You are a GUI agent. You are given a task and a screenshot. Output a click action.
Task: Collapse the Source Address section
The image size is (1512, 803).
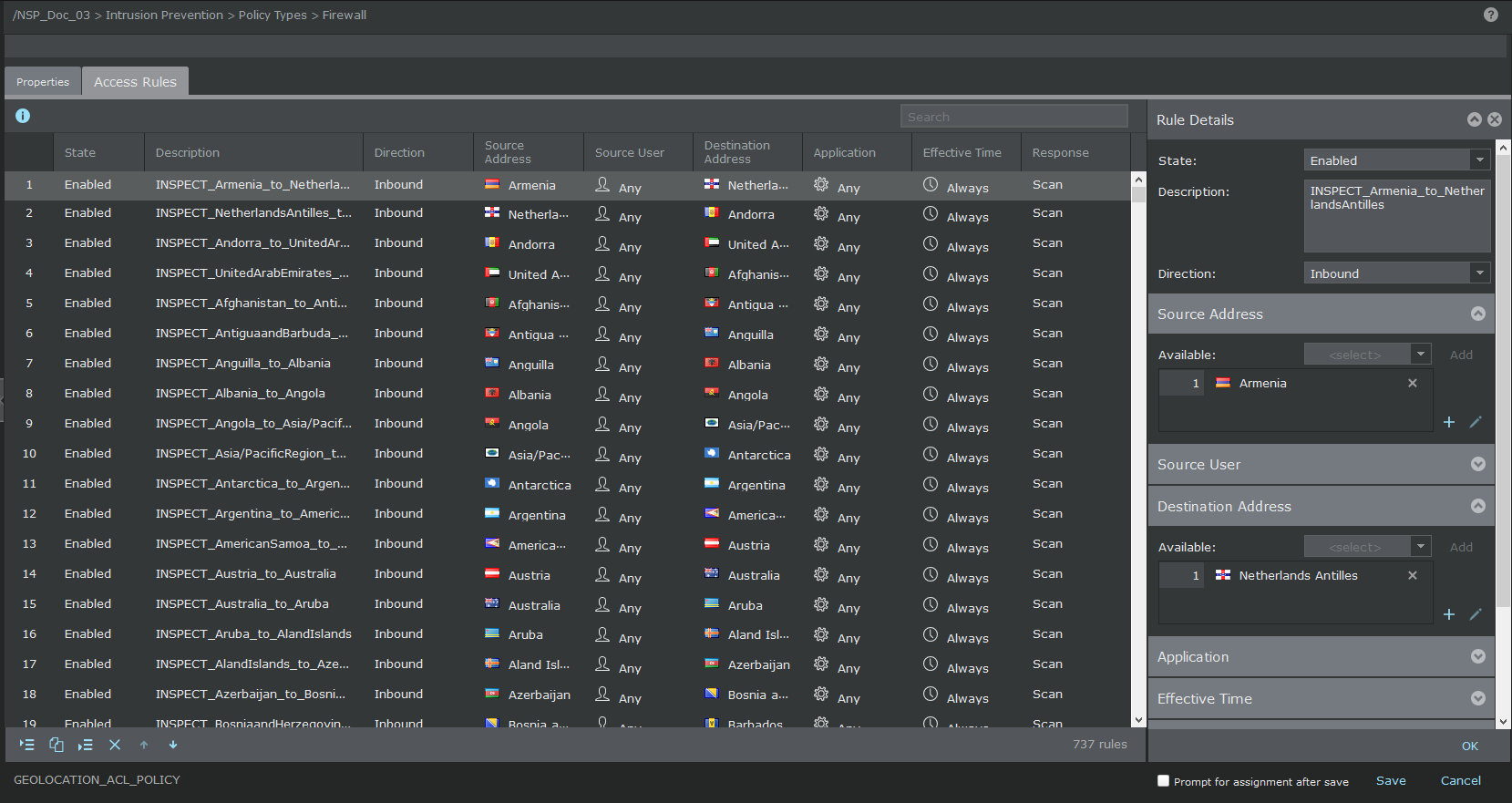(1478, 314)
